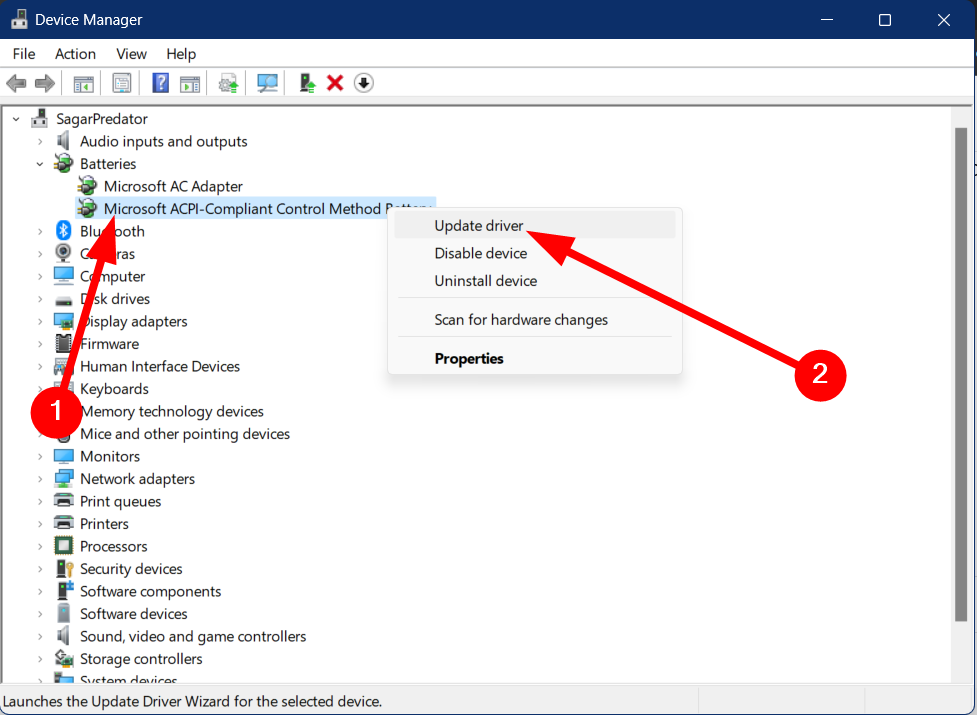Screen dimensions: 977x715
Task: Click the Update device driver gear icon
Action: pos(228,83)
